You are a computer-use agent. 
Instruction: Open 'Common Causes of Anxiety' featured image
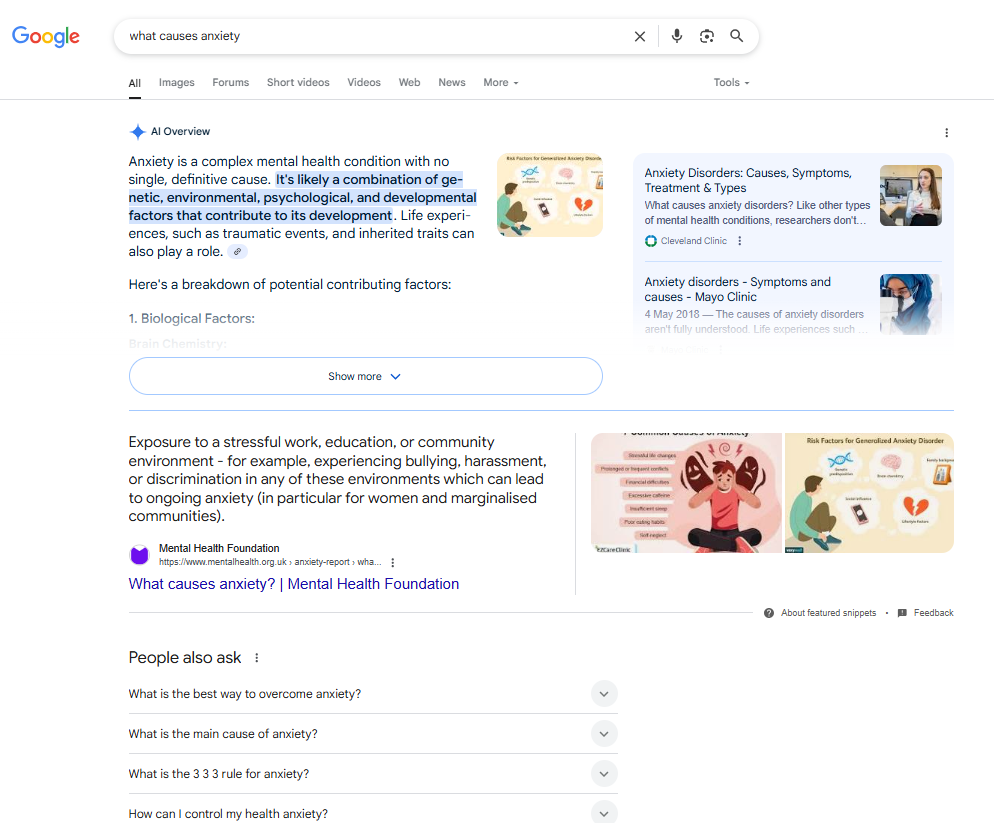[686, 493]
